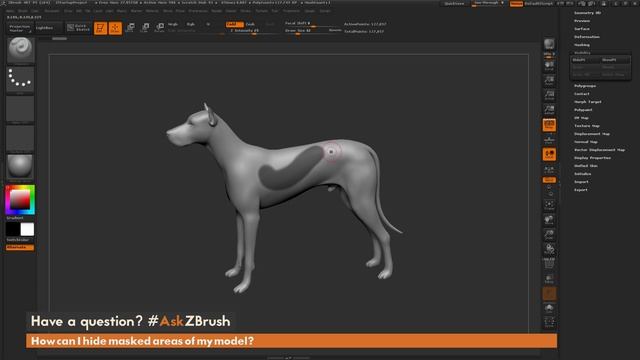Select the white main color swatch
The width and height of the screenshot is (640, 360).
click(x=27, y=229)
